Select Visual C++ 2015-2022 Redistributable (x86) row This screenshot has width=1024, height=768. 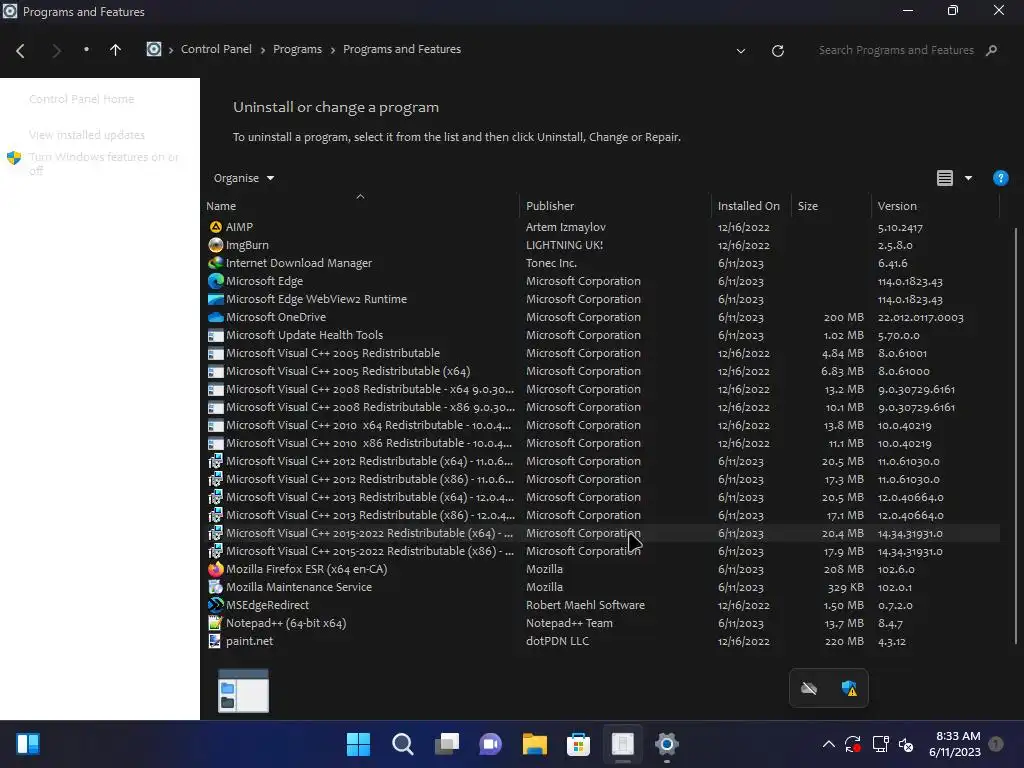[x=602, y=551]
